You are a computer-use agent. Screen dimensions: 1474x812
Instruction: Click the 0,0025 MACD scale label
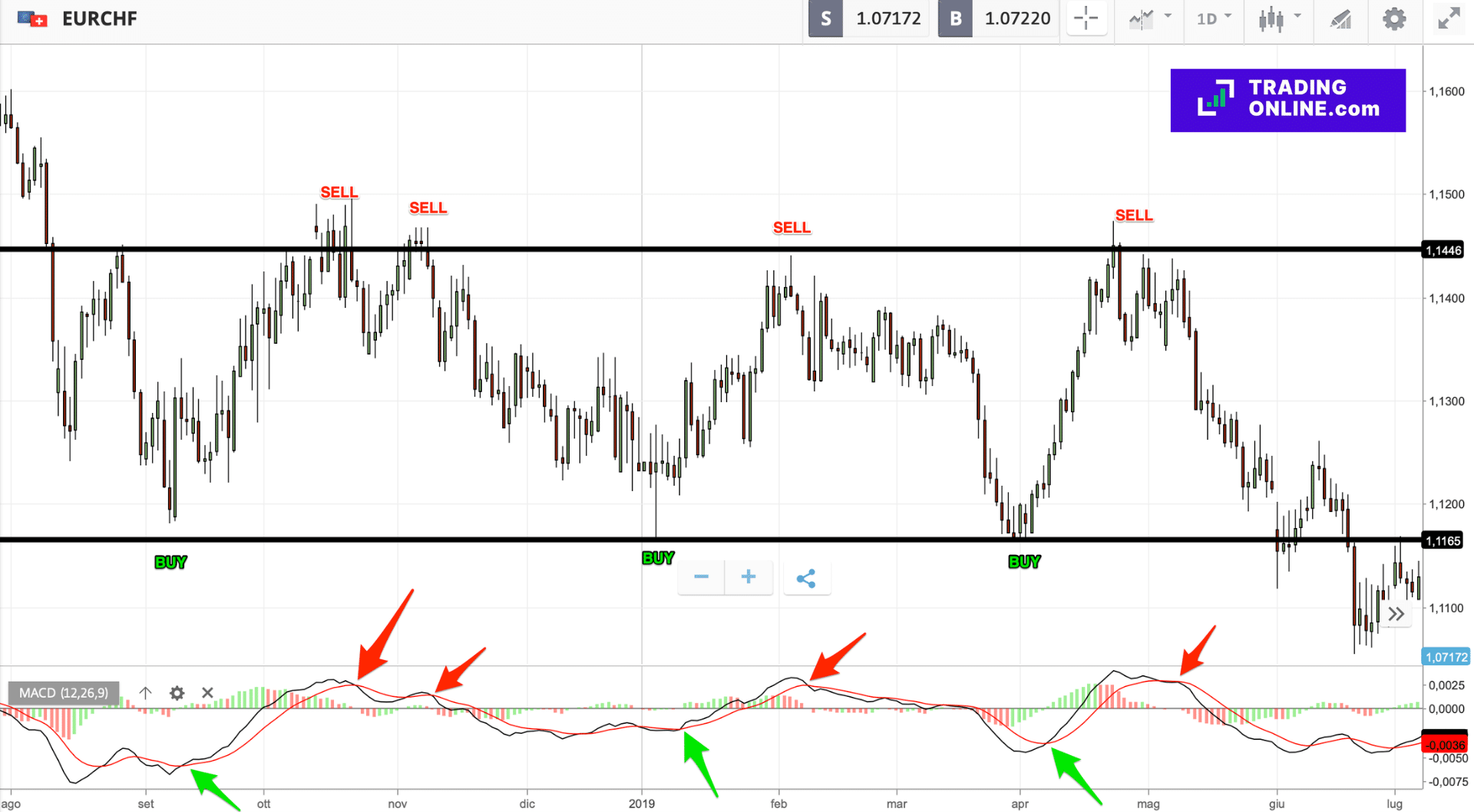[x=1446, y=685]
